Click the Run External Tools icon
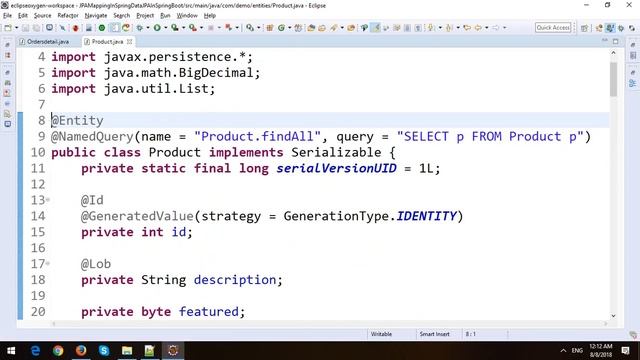The width and height of the screenshot is (640, 360). point(193,28)
